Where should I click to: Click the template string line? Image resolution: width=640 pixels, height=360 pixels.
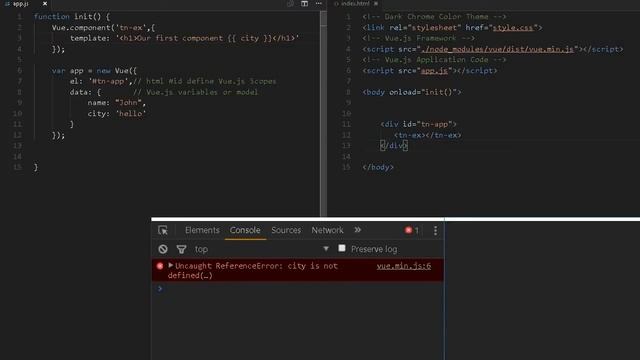(184, 38)
